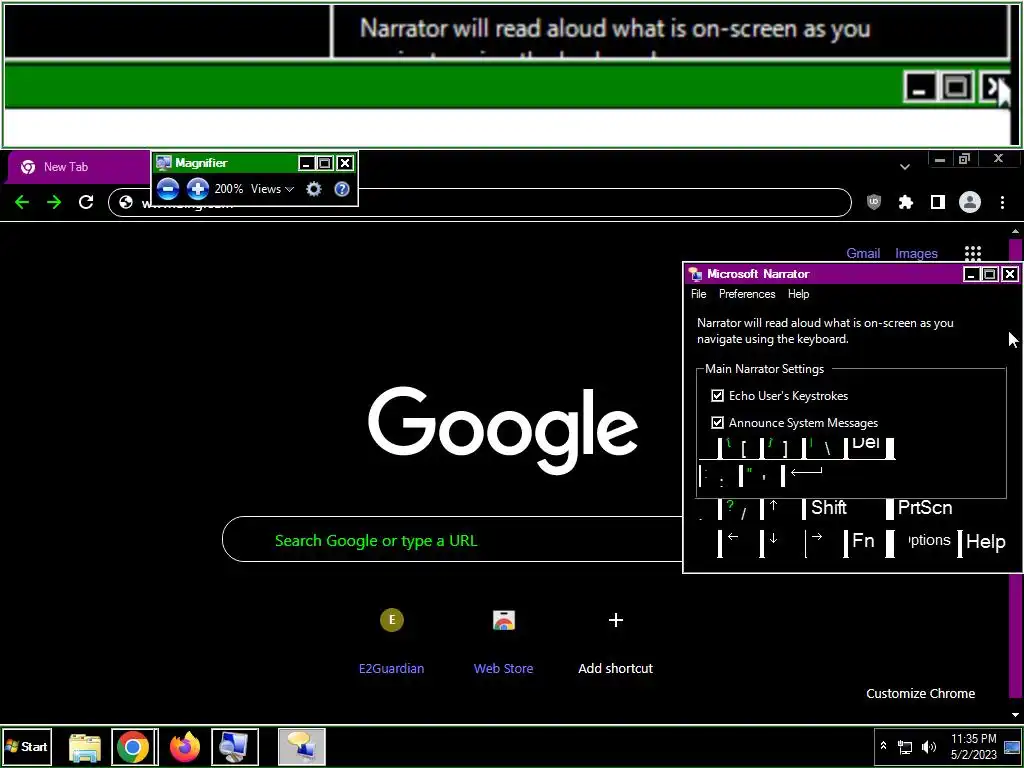The height and width of the screenshot is (768, 1024).
Task: Minimize the Microsoft Narrator window
Action: [971, 274]
